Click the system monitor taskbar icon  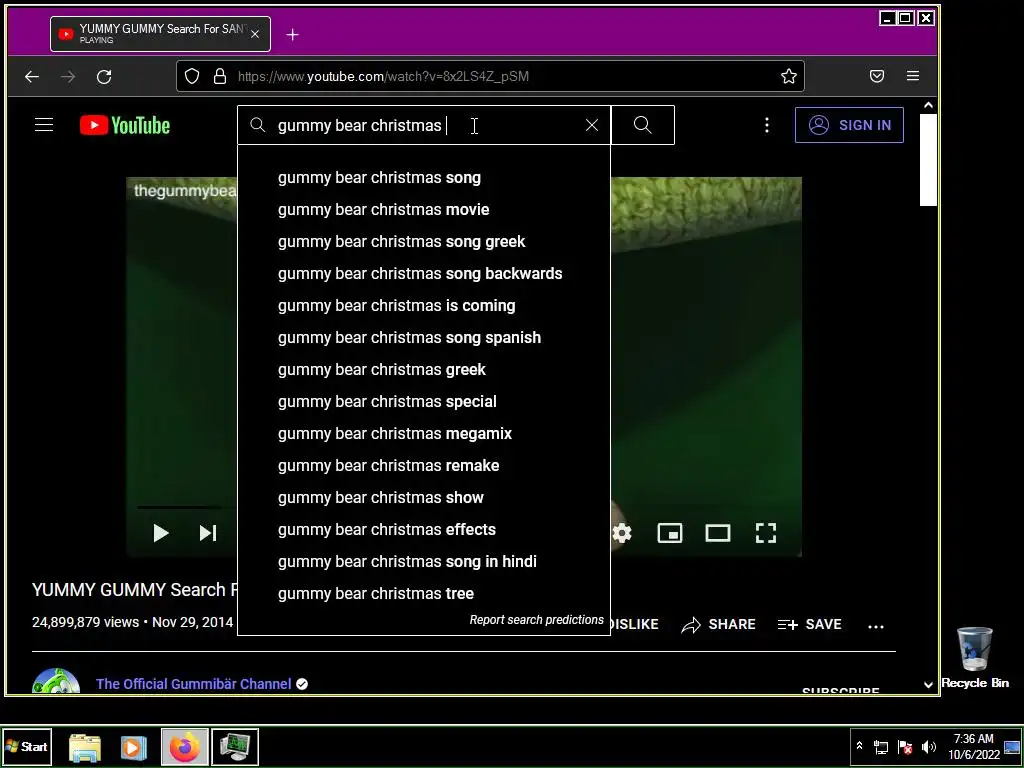(x=234, y=747)
